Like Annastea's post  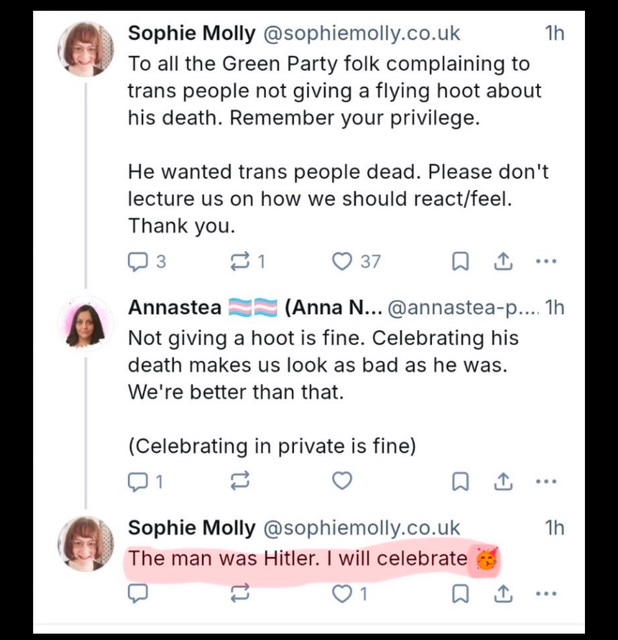point(343,481)
